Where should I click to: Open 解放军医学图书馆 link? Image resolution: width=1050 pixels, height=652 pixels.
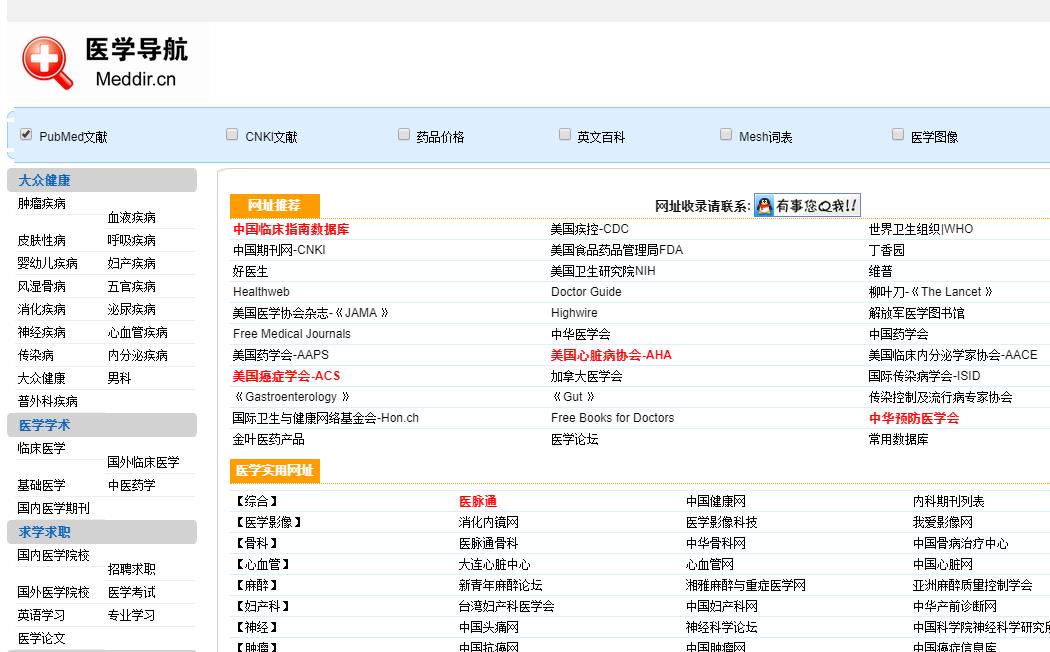(916, 313)
